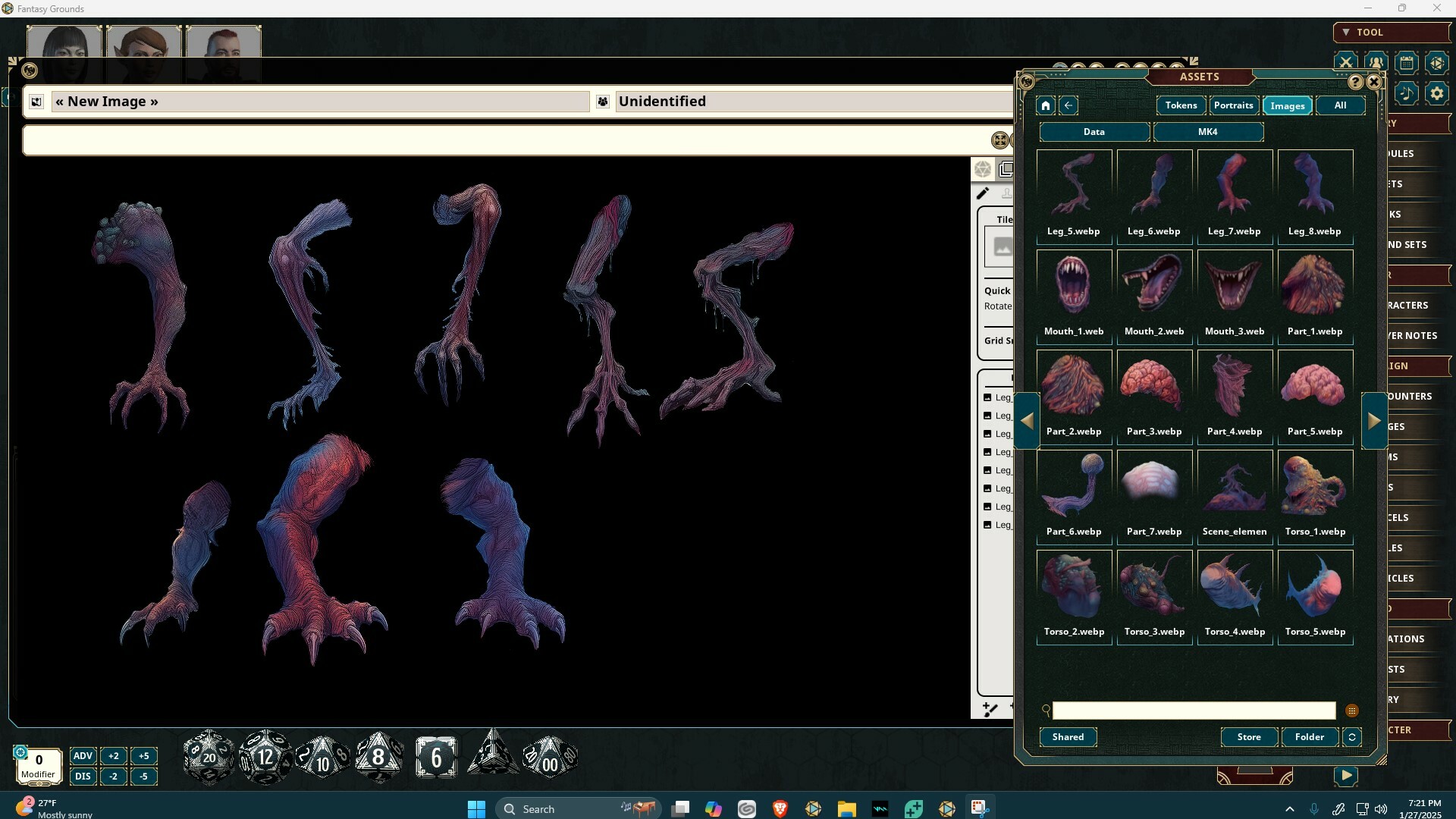Toggle the ADV advantage button
This screenshot has width=1456, height=819.
click(83, 755)
